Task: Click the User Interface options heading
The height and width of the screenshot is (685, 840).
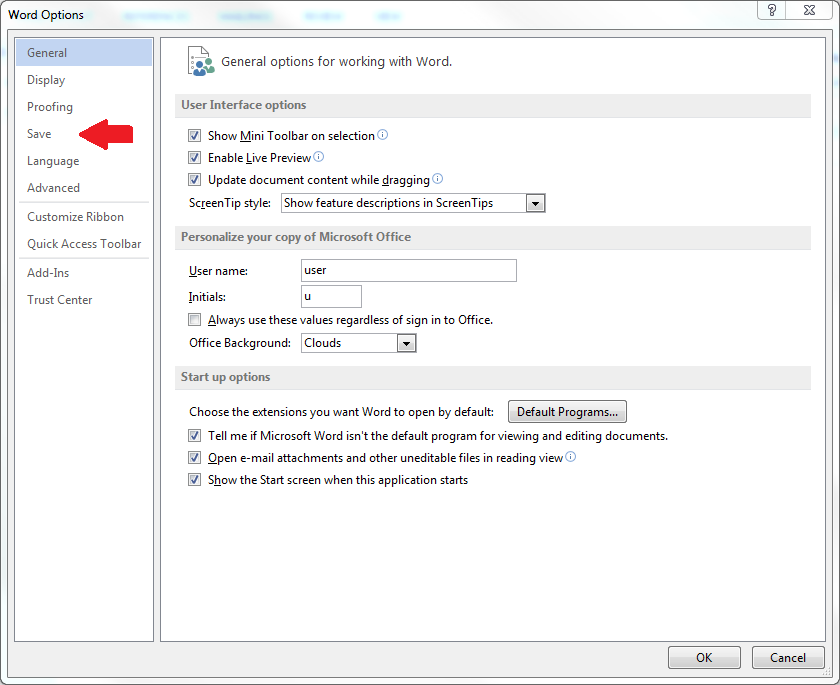Action: pos(244,105)
